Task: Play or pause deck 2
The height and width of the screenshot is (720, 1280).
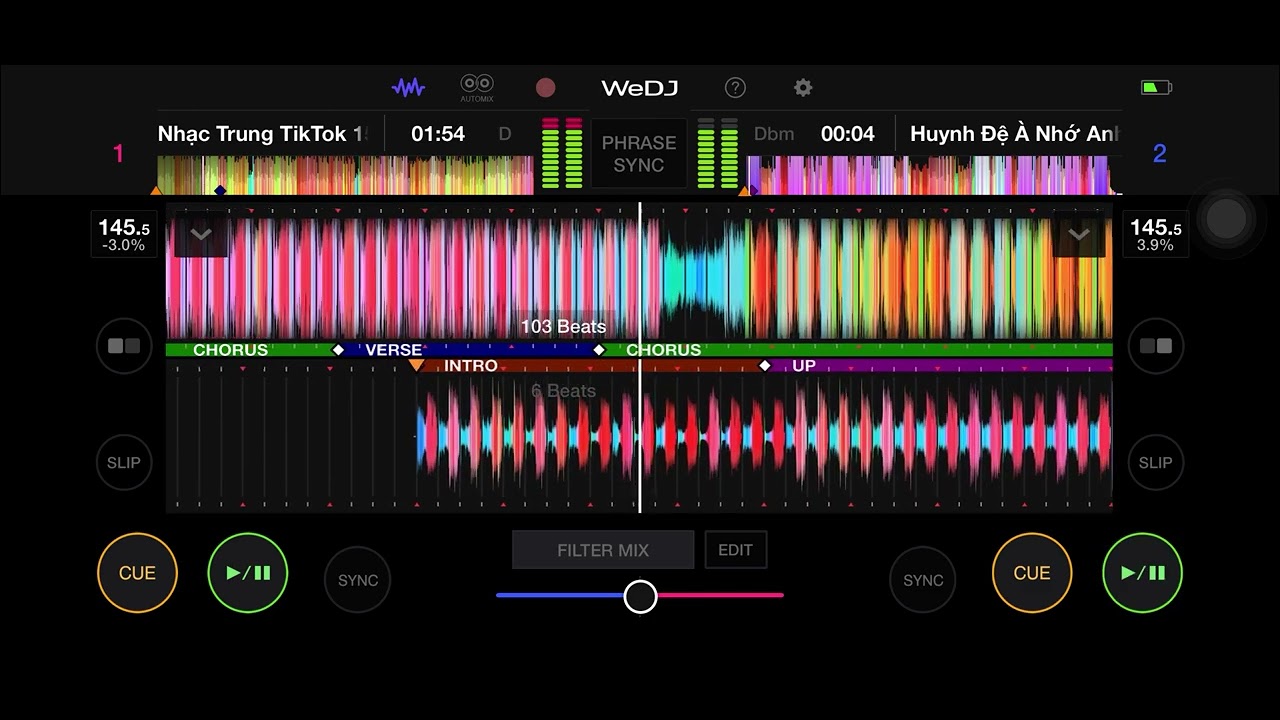Action: coord(1142,573)
